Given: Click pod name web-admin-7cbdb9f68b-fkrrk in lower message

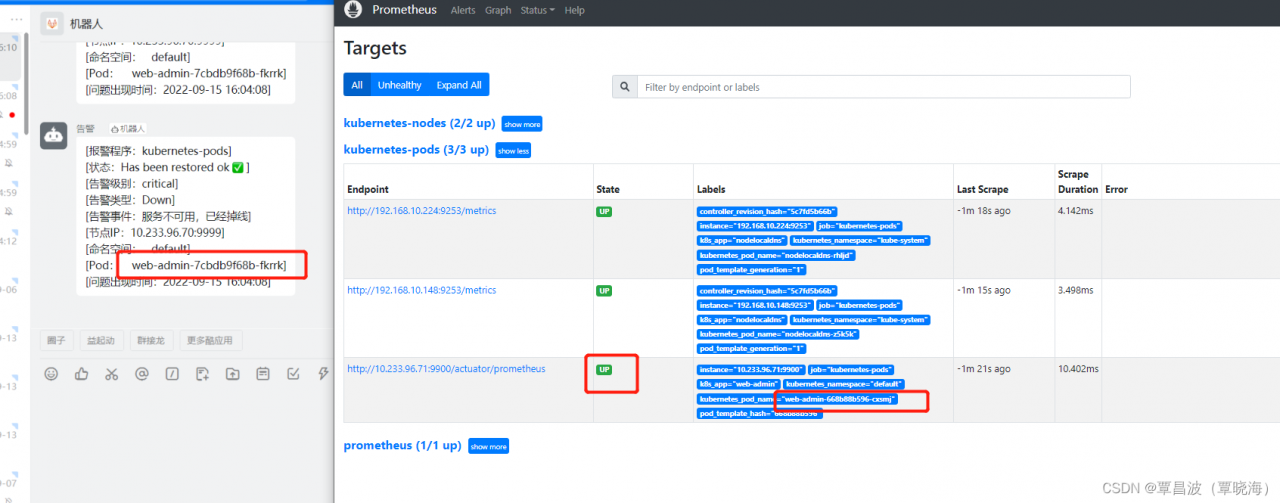Looking at the screenshot, I should click(x=209, y=265).
